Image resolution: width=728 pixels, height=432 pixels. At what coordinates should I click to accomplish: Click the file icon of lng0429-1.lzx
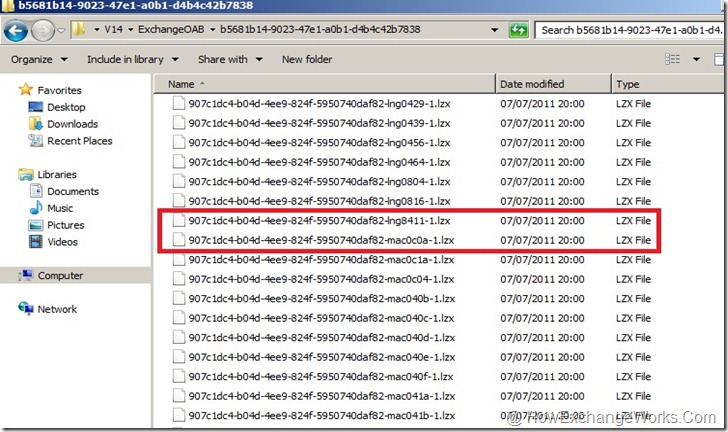pos(179,103)
